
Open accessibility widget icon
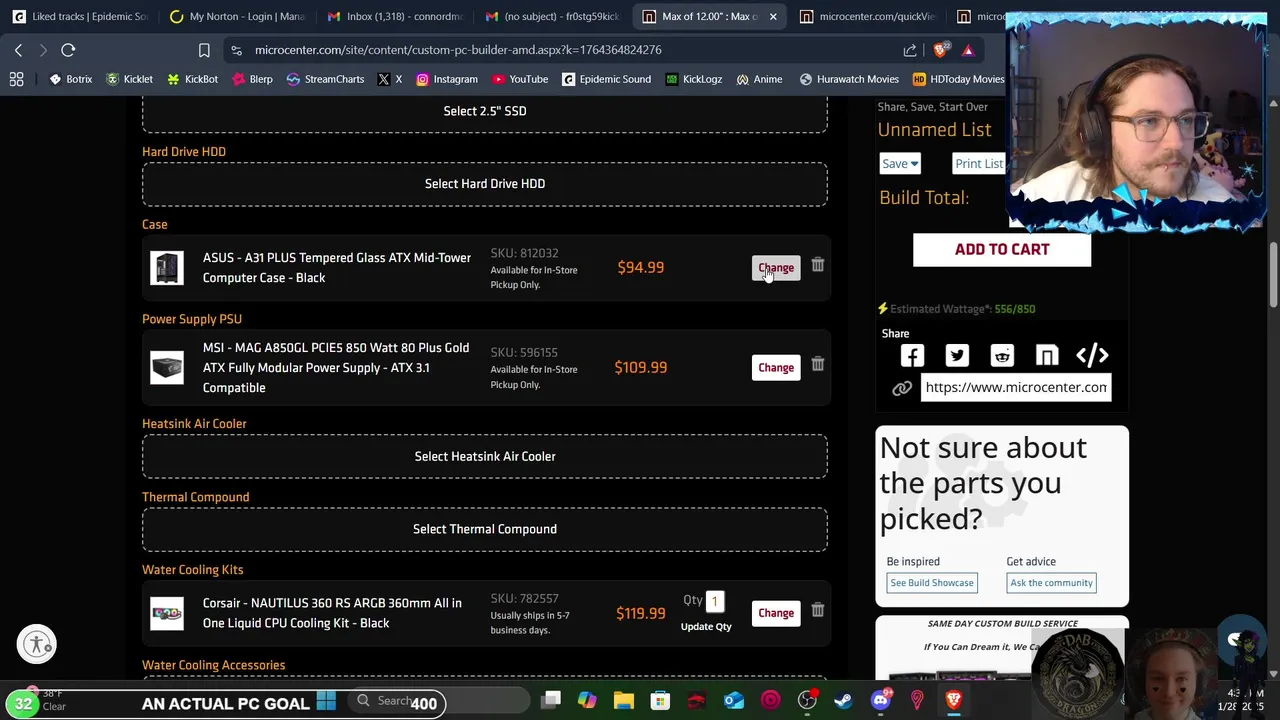(x=37, y=644)
